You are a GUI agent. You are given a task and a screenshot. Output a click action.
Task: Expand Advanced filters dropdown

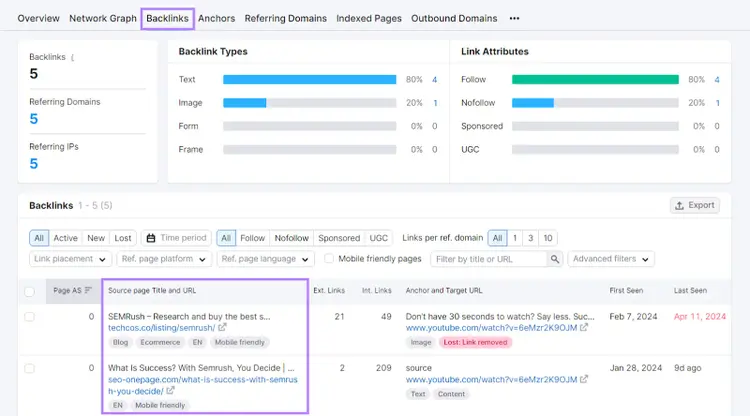(611, 259)
